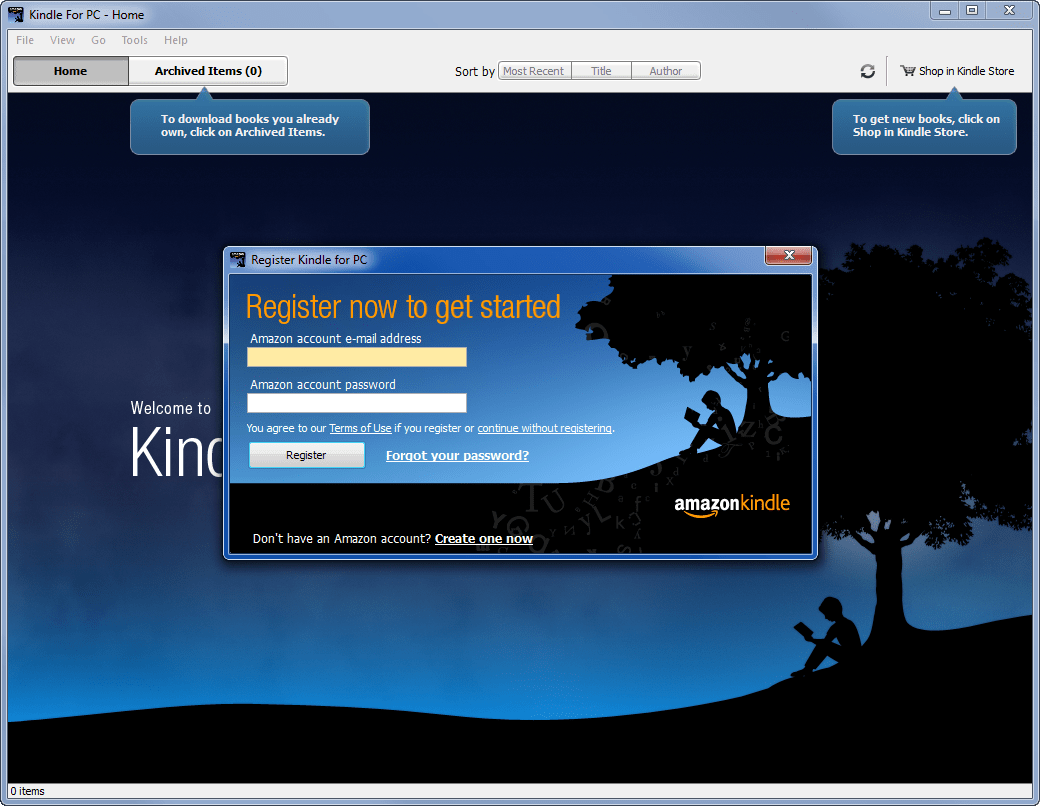
Task: Sort library by Author
Action: [x=666, y=70]
